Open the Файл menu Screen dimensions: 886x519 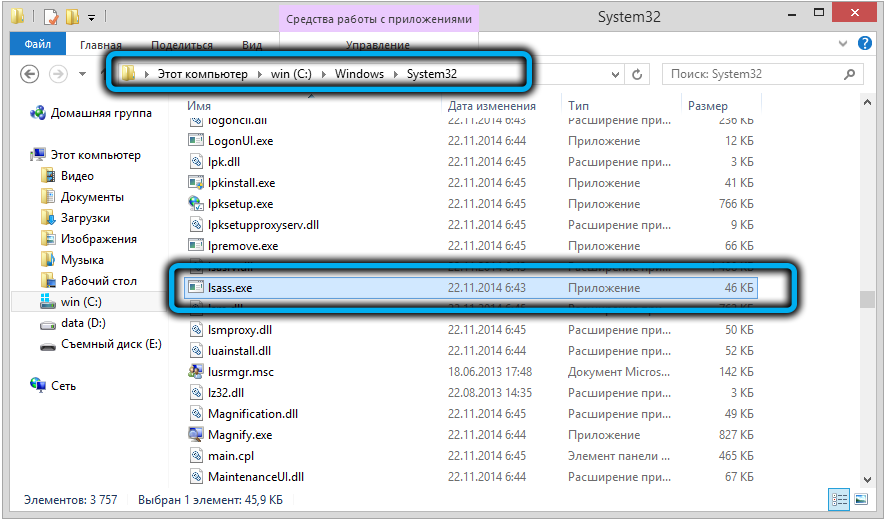[x=38, y=45]
